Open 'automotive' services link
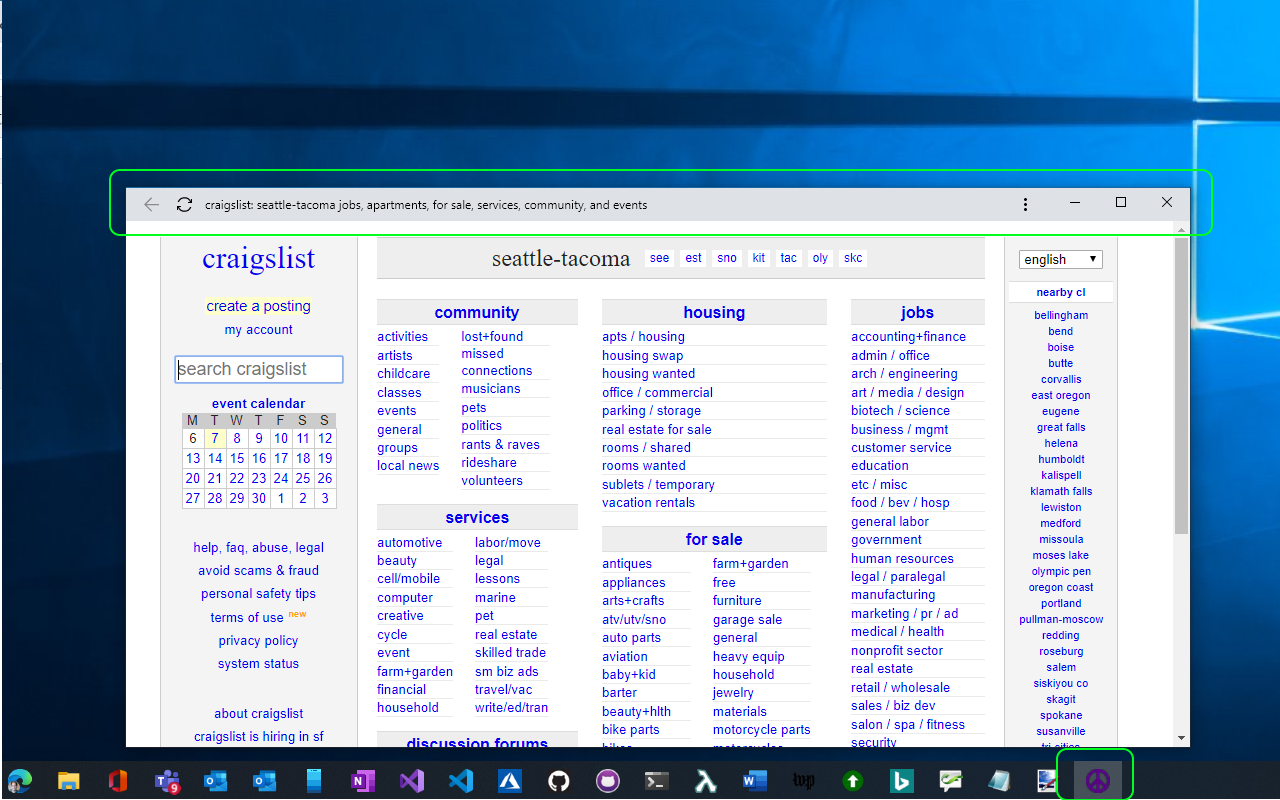 pyautogui.click(x=409, y=543)
